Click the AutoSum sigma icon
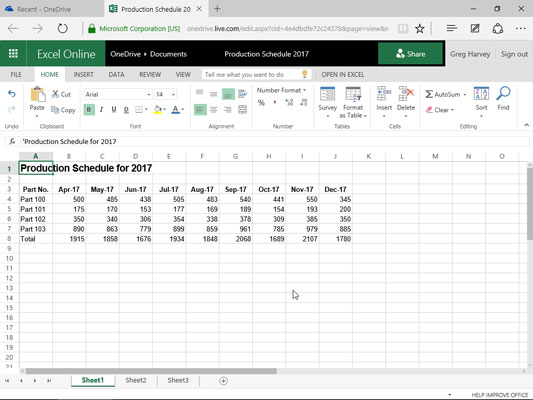This screenshot has height=400, width=533. 429,94
